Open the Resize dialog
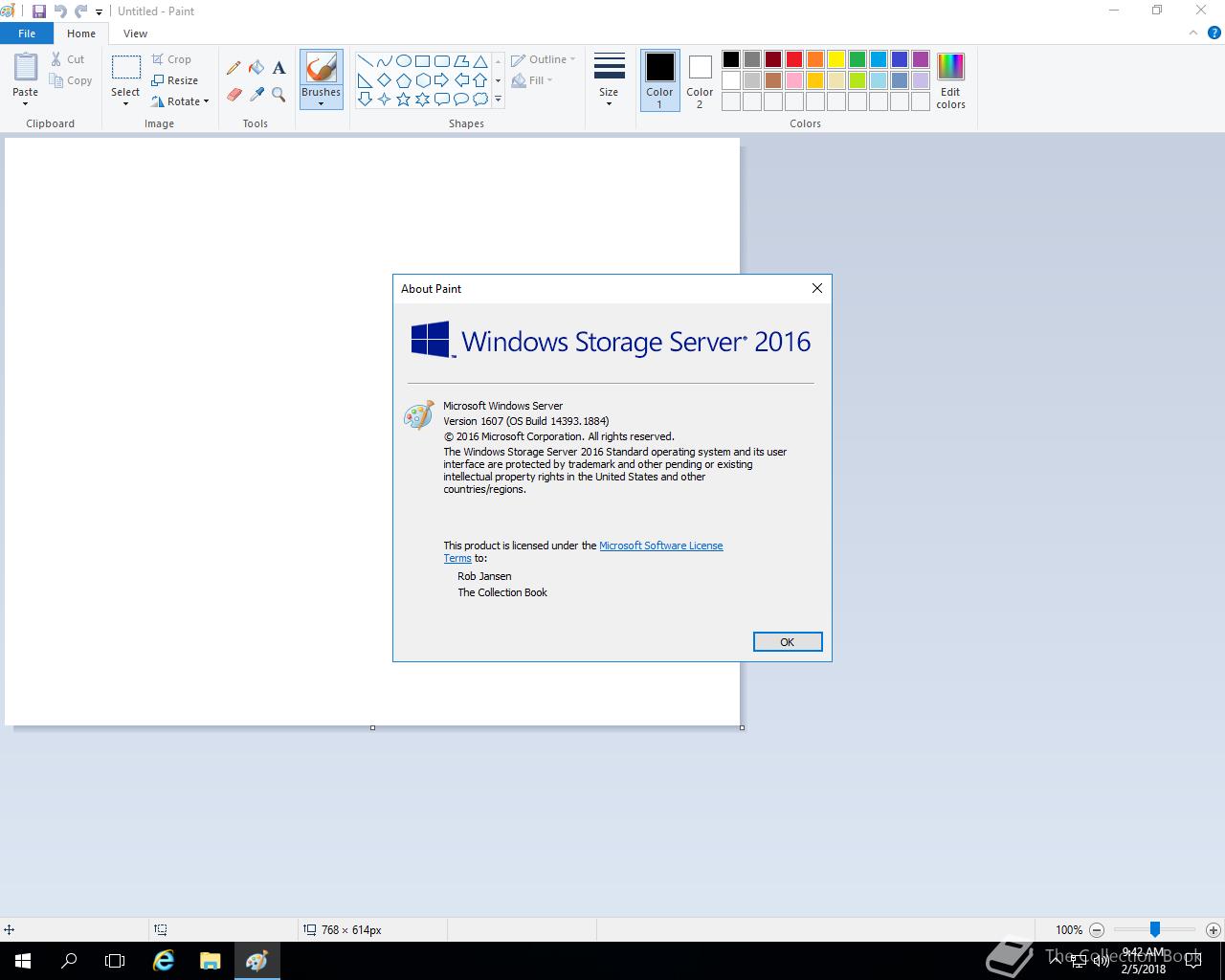This screenshot has height=980, width=1225. point(174,80)
